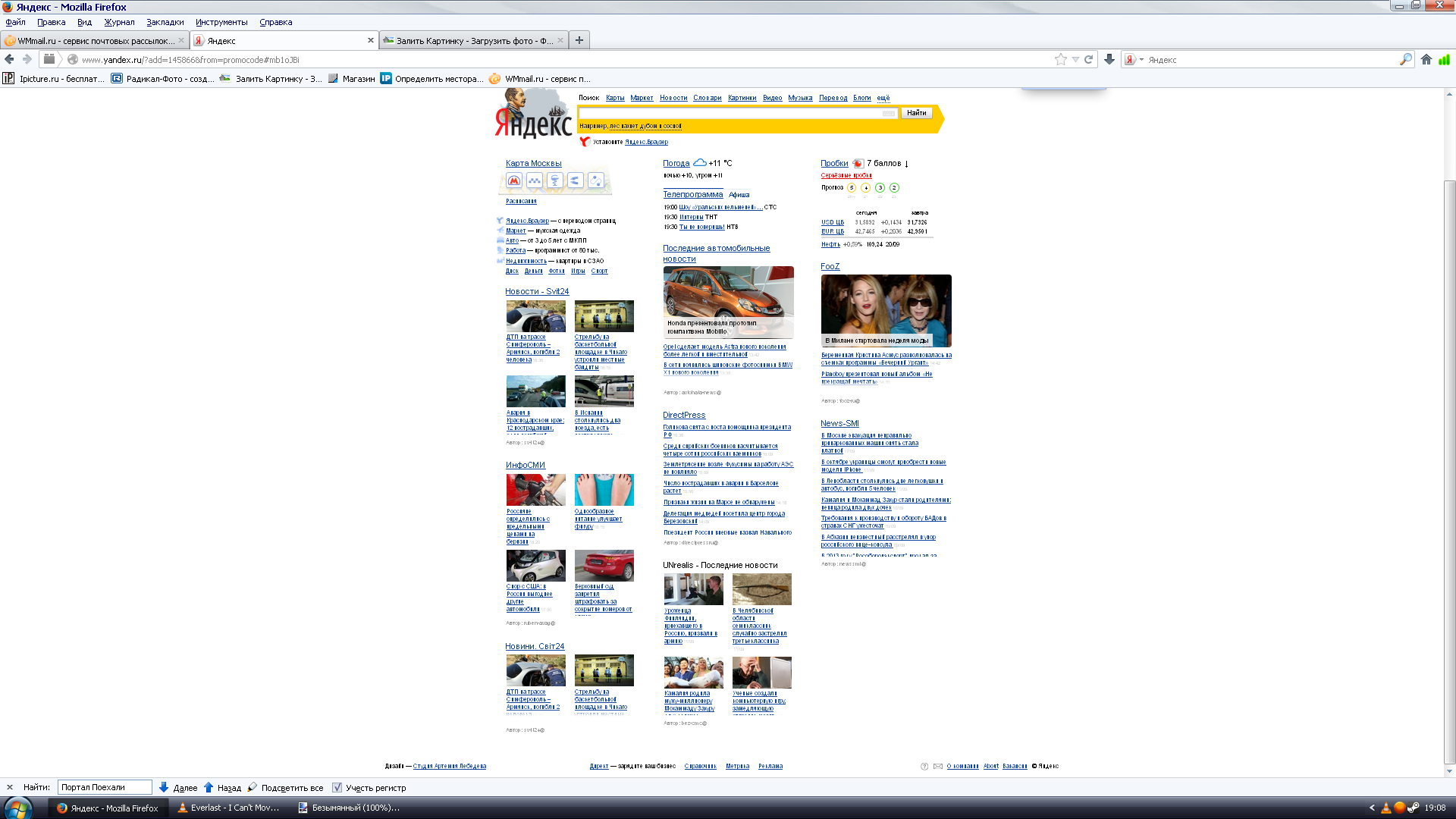Viewport: 1456px width, 819px height.
Task: Click the traffic icon next to Пробки
Action: (858, 163)
